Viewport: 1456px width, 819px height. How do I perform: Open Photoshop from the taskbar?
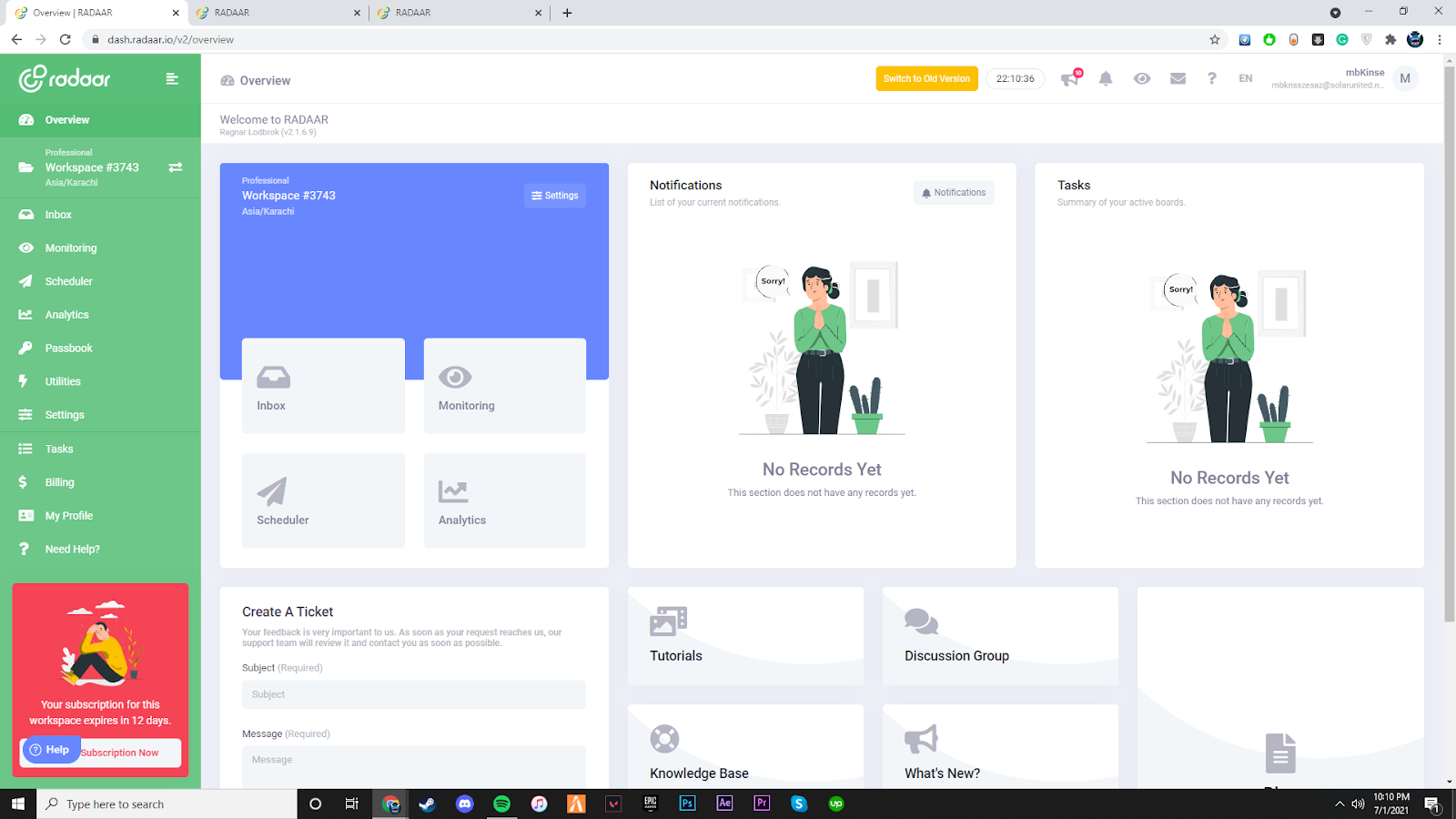pos(687,804)
